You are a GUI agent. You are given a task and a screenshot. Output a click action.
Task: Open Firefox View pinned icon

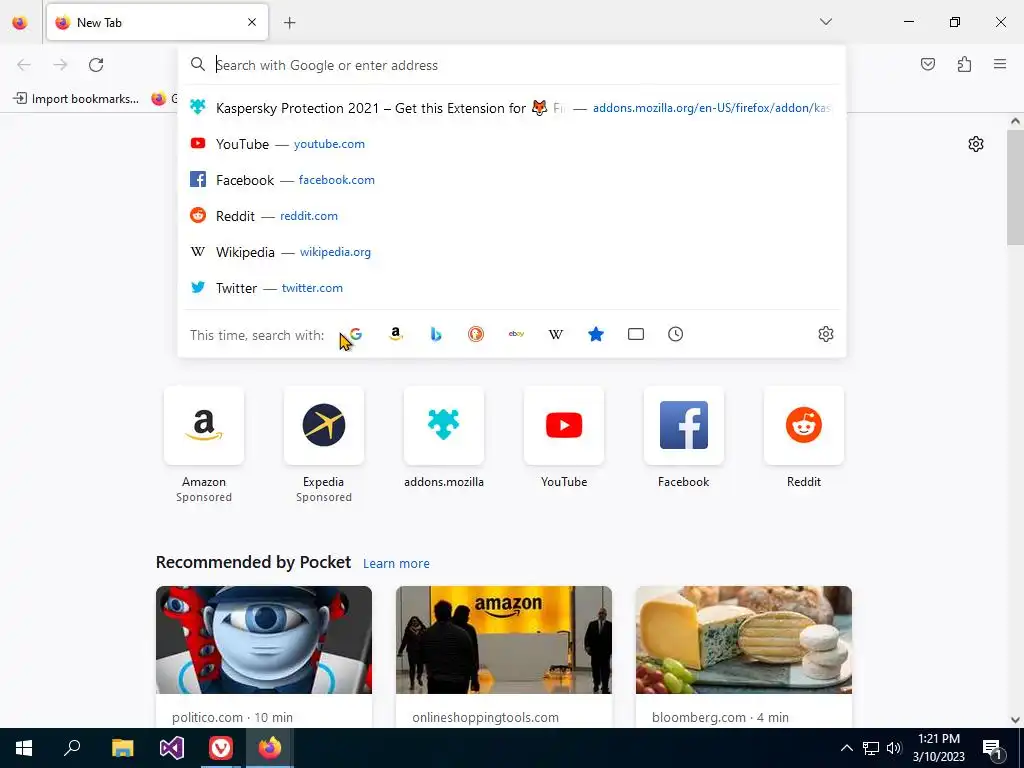coord(20,23)
